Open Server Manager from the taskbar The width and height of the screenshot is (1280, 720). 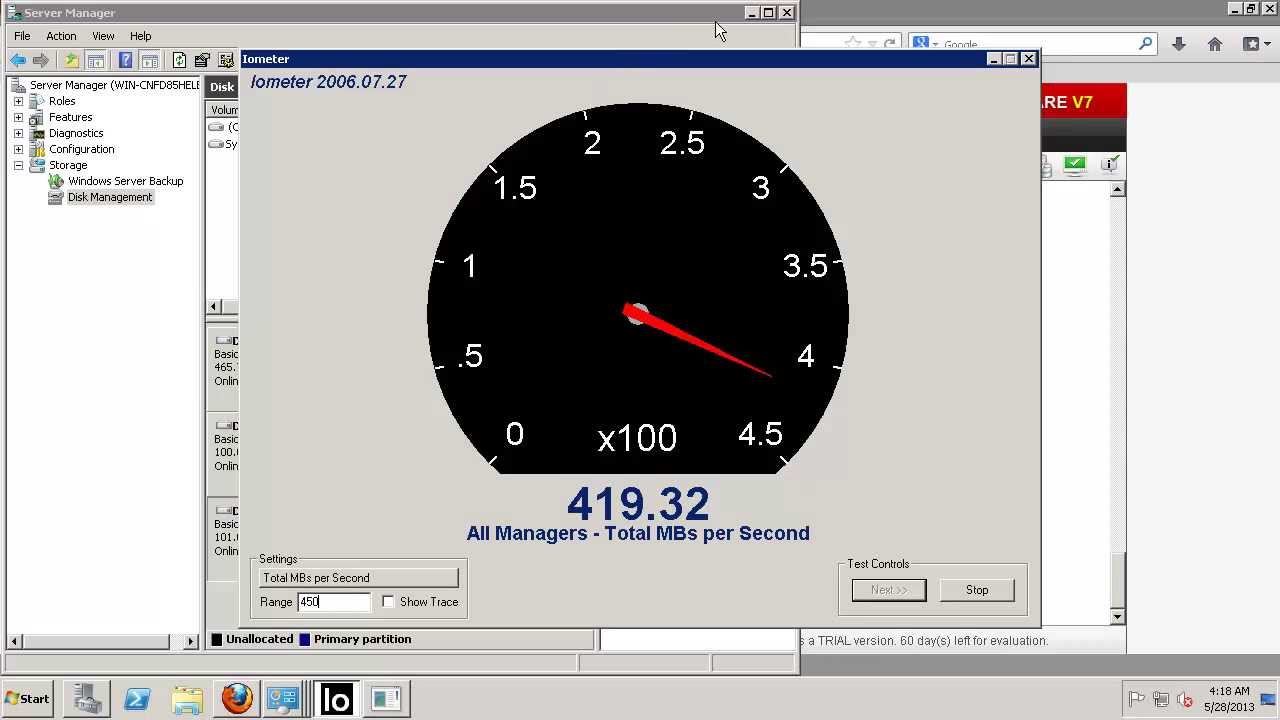(x=87, y=699)
